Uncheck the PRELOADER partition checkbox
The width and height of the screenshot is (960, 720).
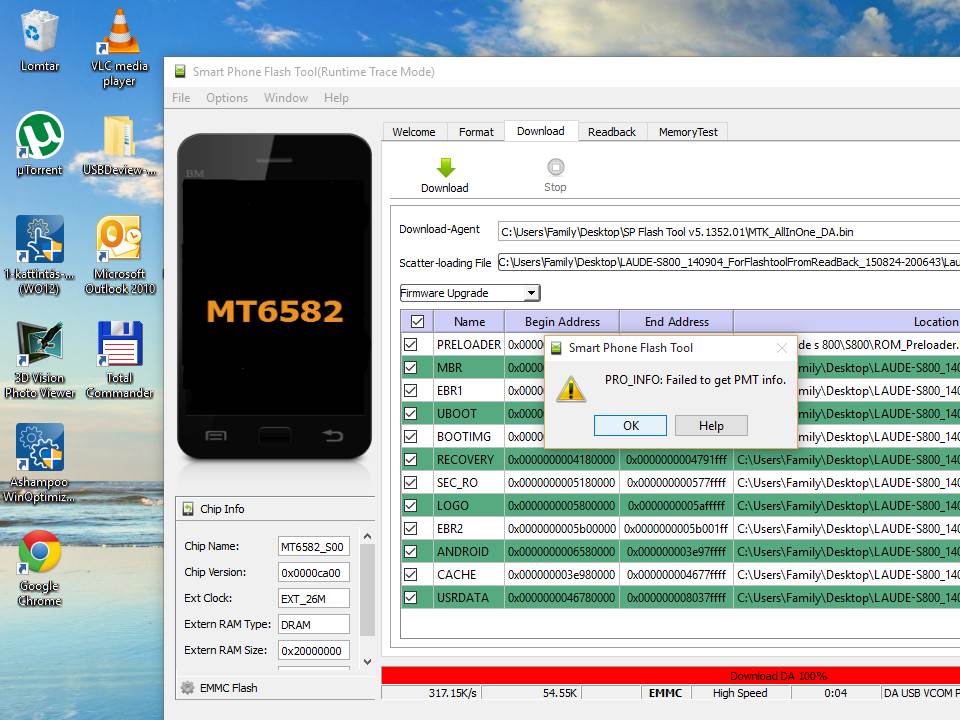point(410,345)
